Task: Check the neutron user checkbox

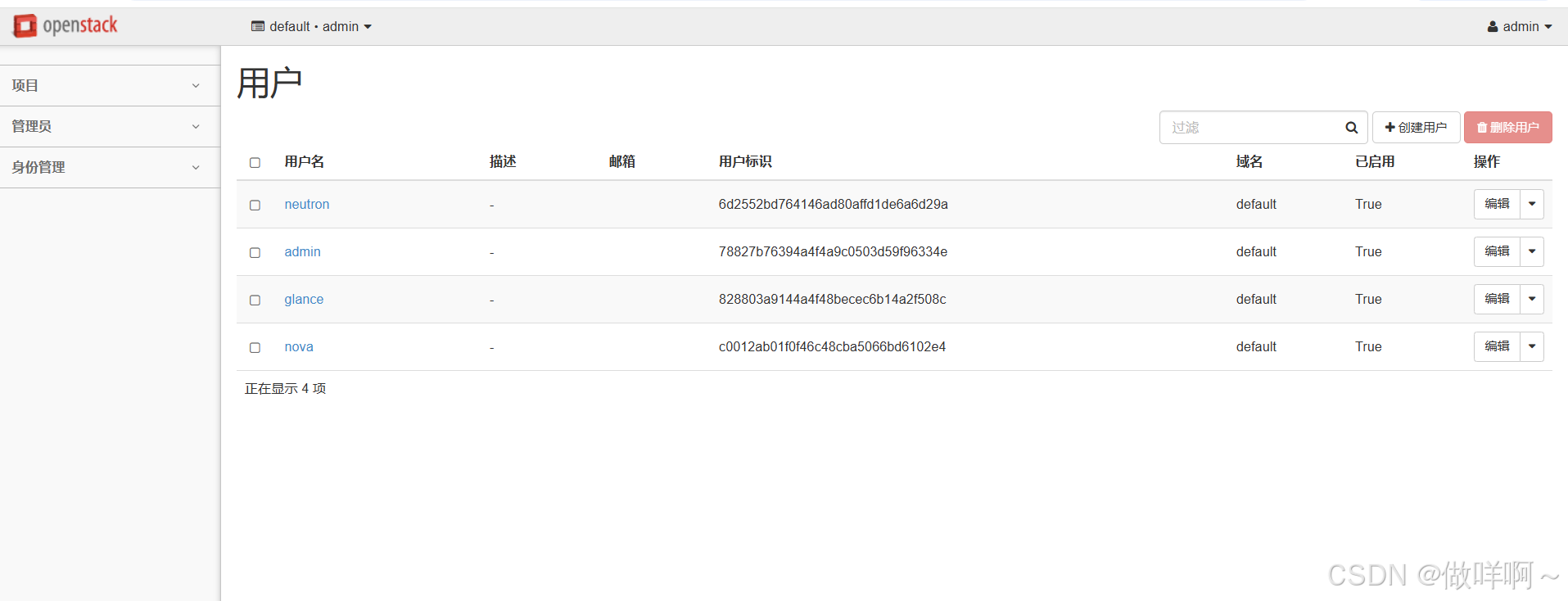Action: tap(255, 205)
